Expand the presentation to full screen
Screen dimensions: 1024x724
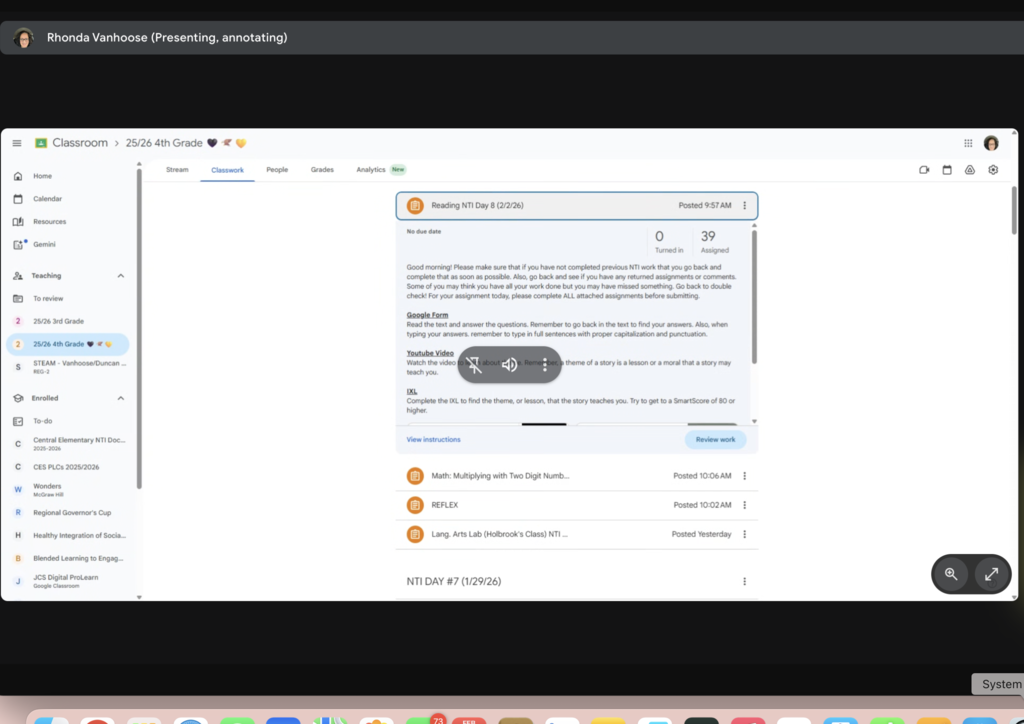tap(991, 574)
